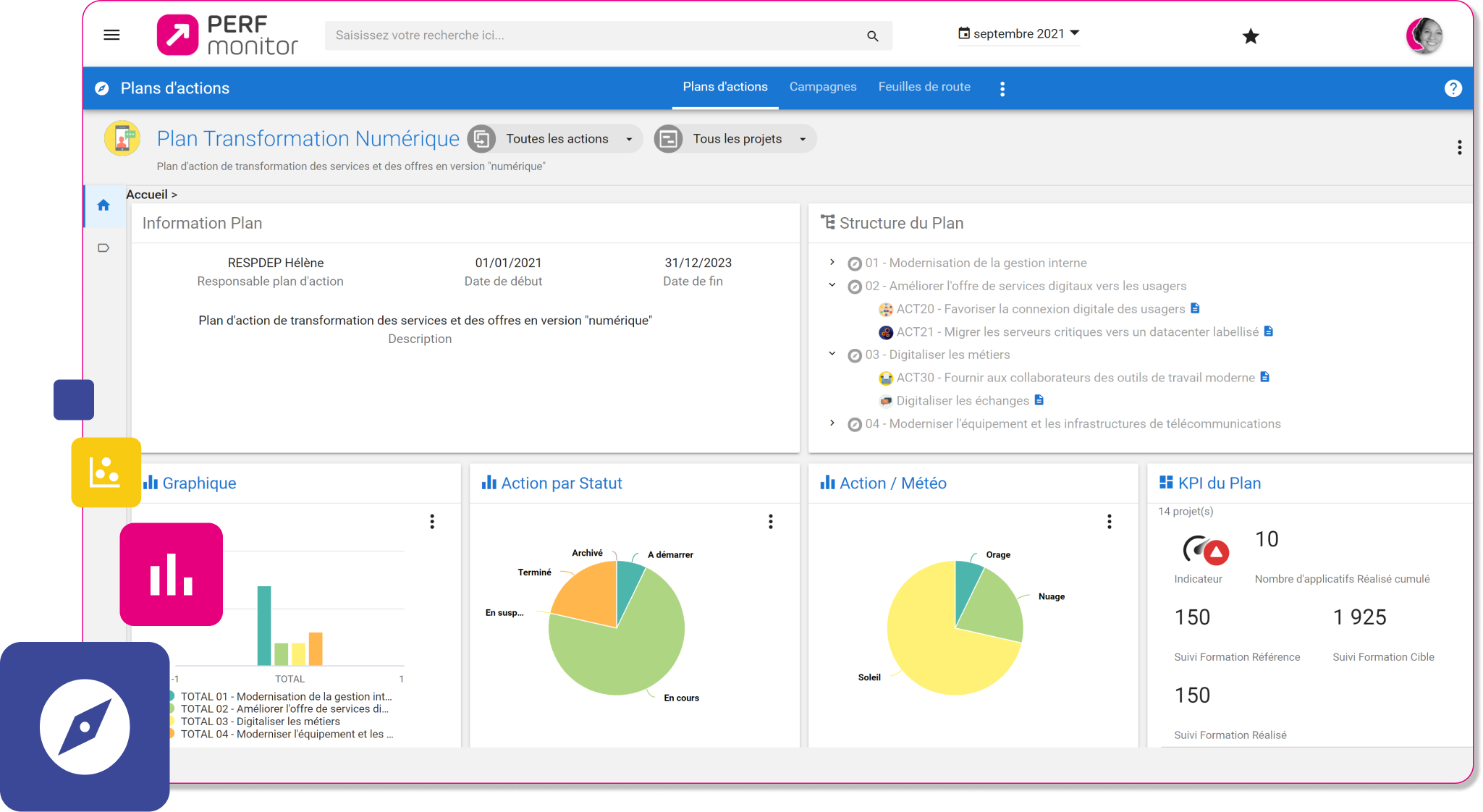Screen dimensions: 1483x812
Task: Collapse 02 - Améliorer l'offre de services digitaux
Action: (832, 285)
